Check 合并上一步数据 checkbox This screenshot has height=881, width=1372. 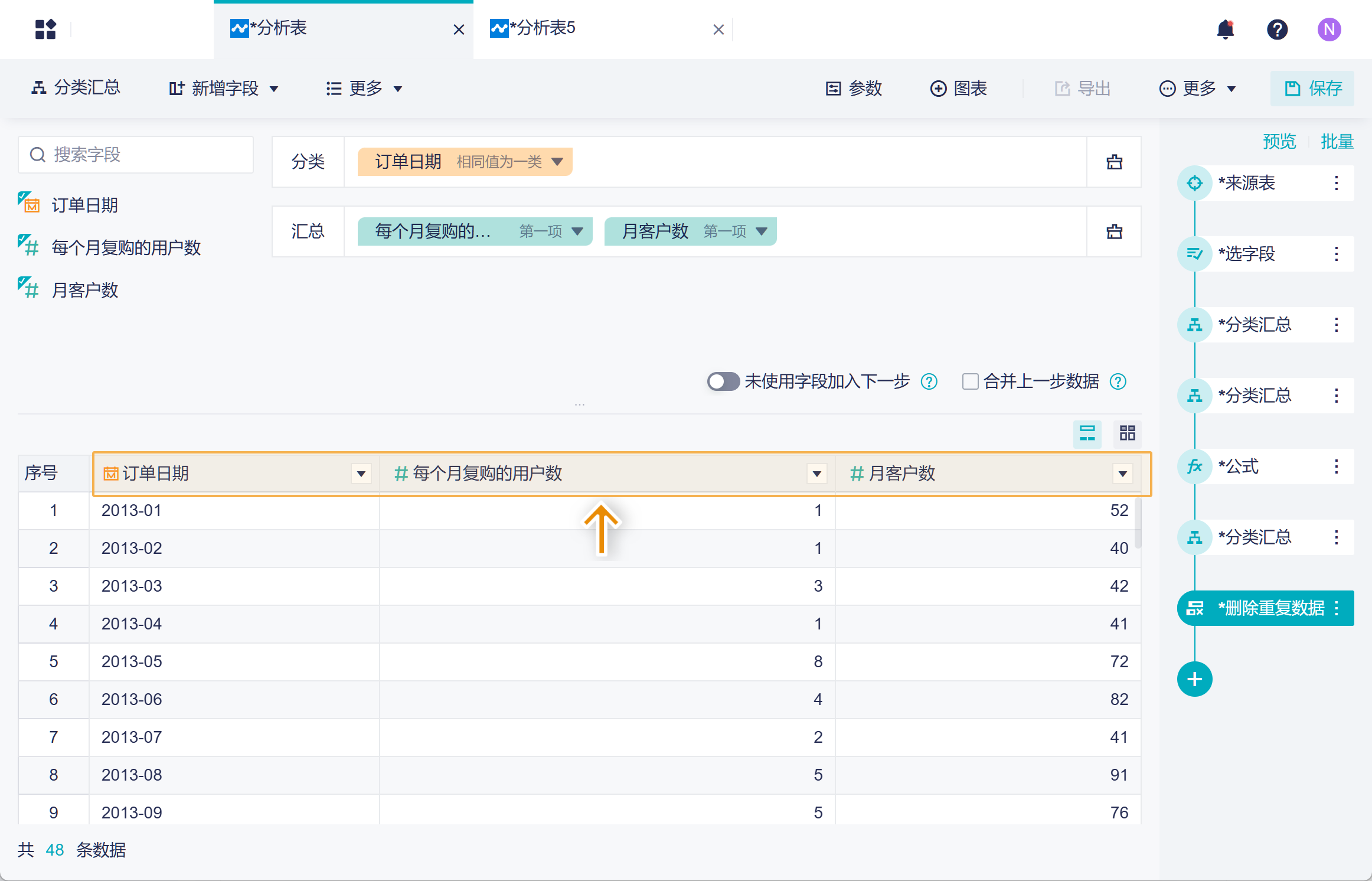pyautogui.click(x=970, y=381)
